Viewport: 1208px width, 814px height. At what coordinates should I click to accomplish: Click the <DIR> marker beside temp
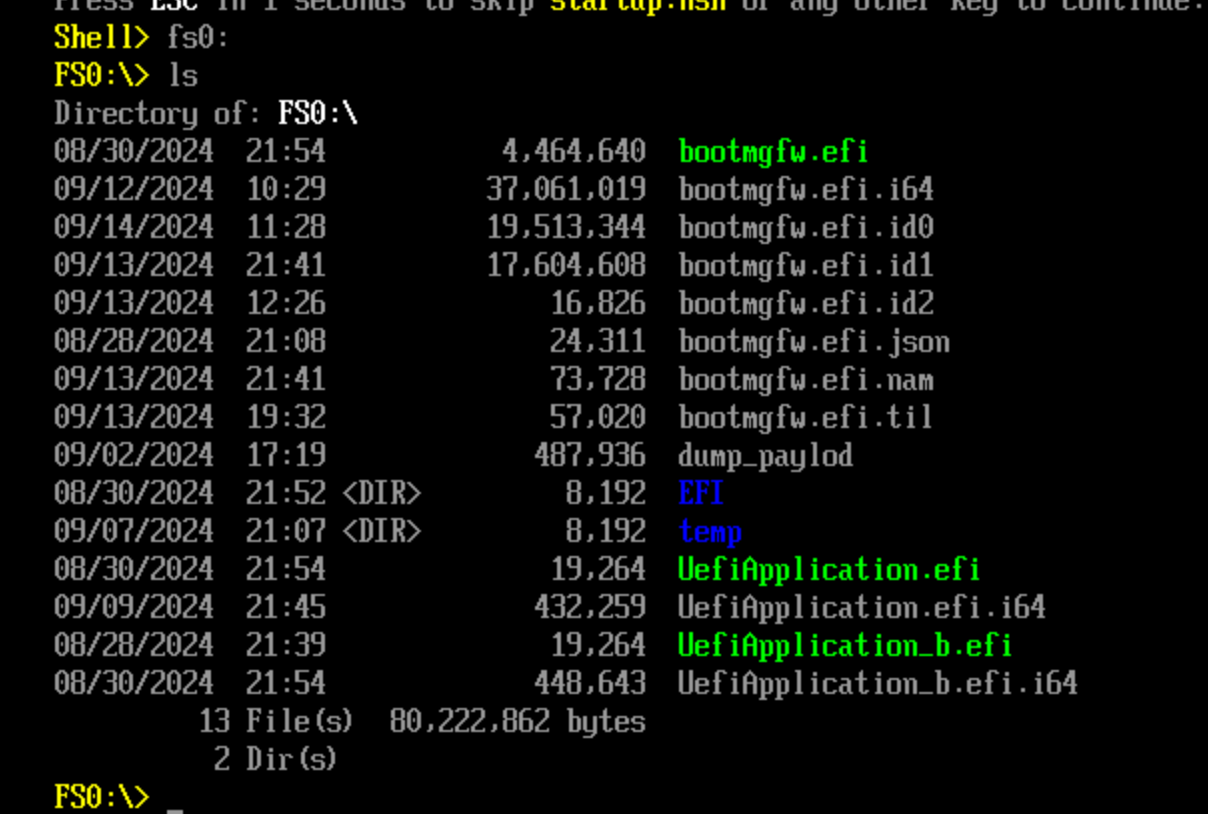pyautogui.click(x=382, y=532)
